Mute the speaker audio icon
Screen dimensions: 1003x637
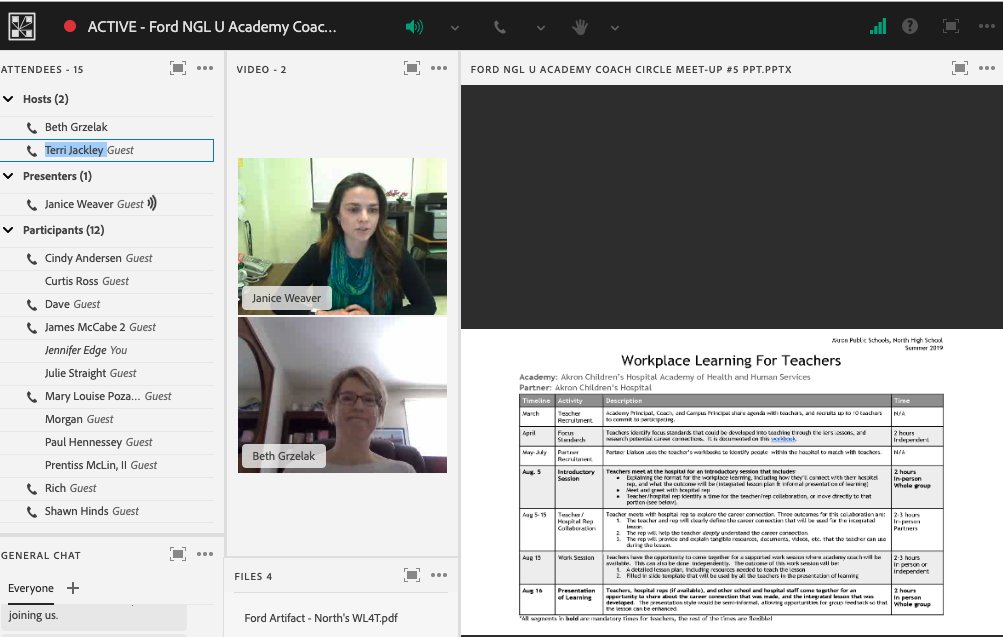pos(414,27)
